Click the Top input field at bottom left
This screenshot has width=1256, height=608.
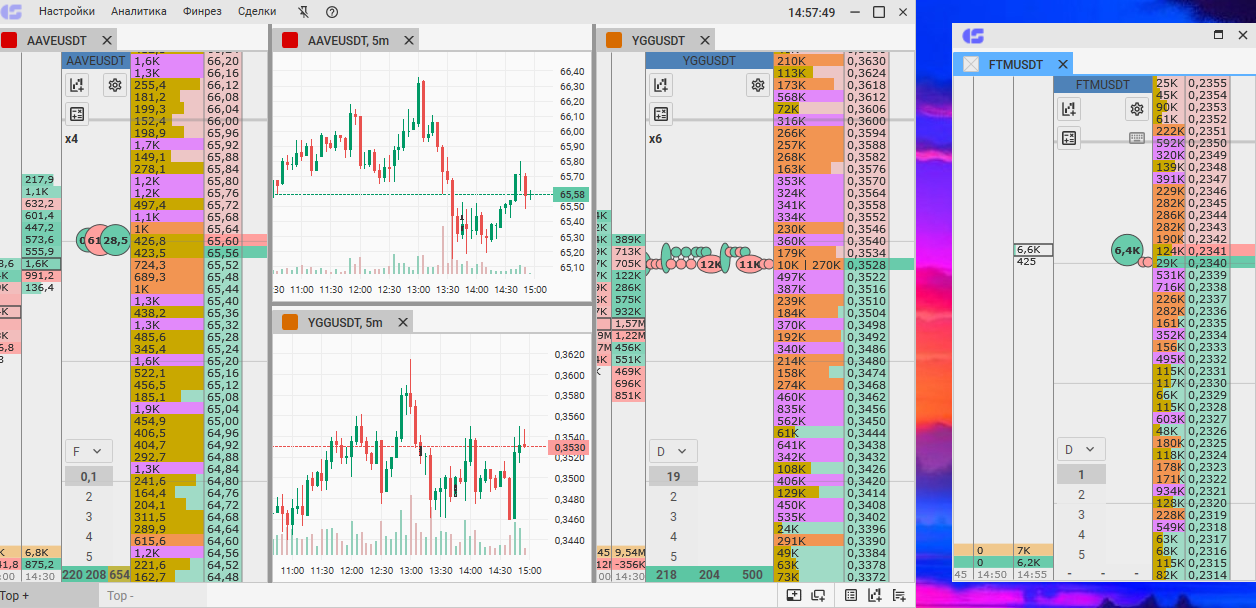153,595
